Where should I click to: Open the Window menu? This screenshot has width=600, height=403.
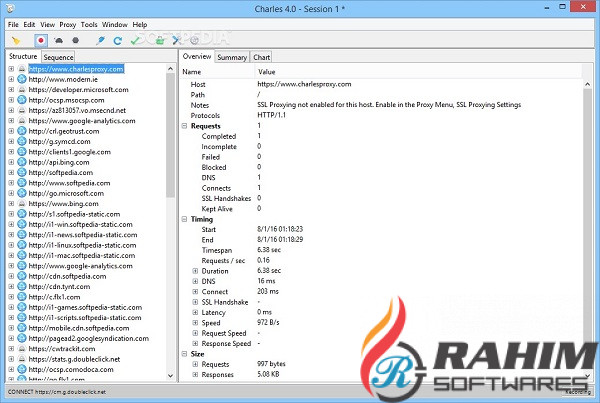[x=115, y=24]
